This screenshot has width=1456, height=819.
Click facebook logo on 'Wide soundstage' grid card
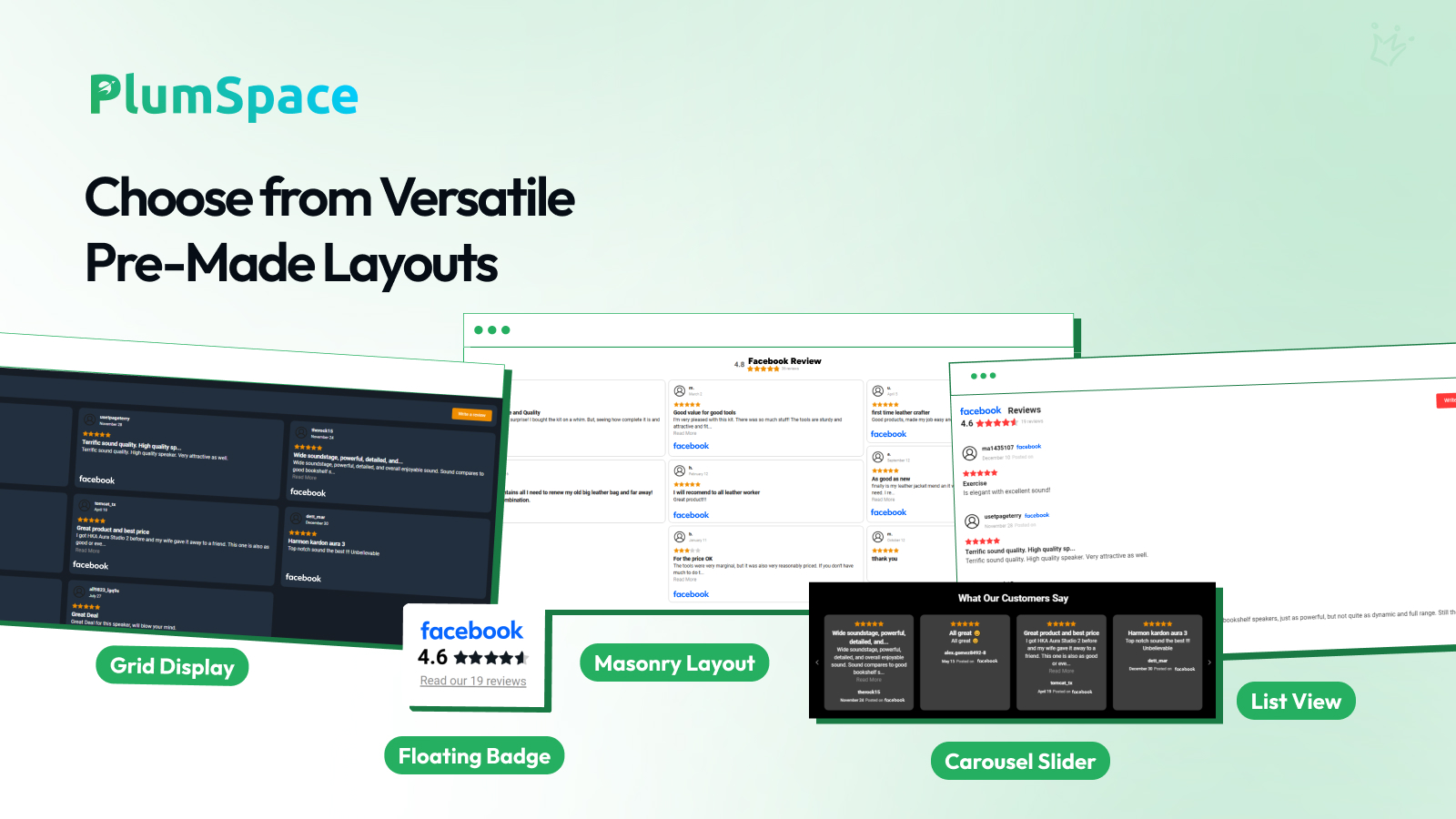click(308, 492)
